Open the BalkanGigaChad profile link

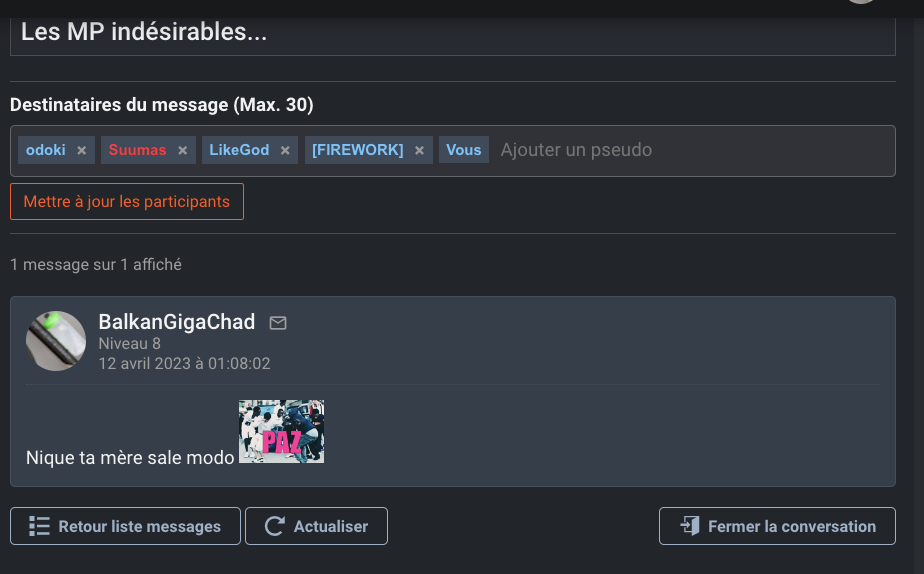click(x=177, y=322)
